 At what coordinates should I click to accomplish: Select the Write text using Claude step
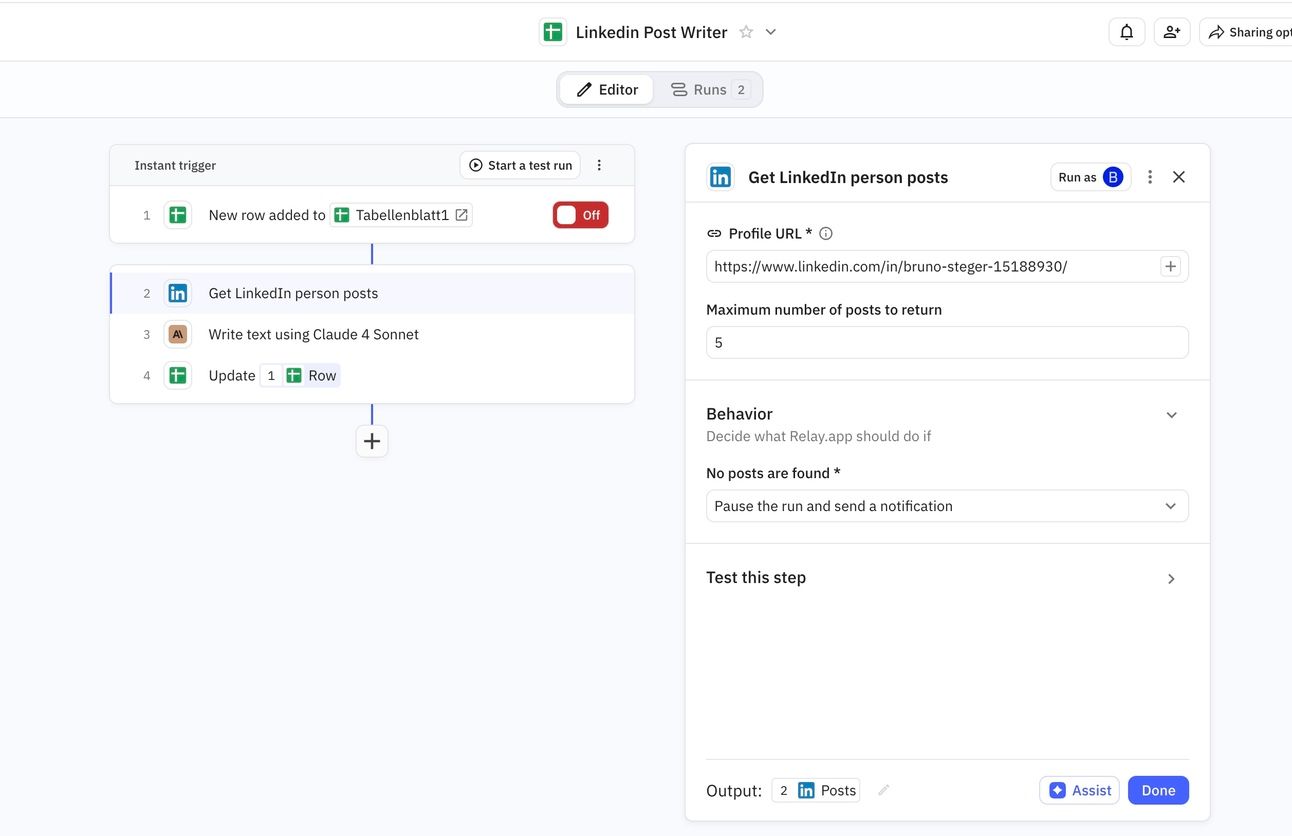372,334
